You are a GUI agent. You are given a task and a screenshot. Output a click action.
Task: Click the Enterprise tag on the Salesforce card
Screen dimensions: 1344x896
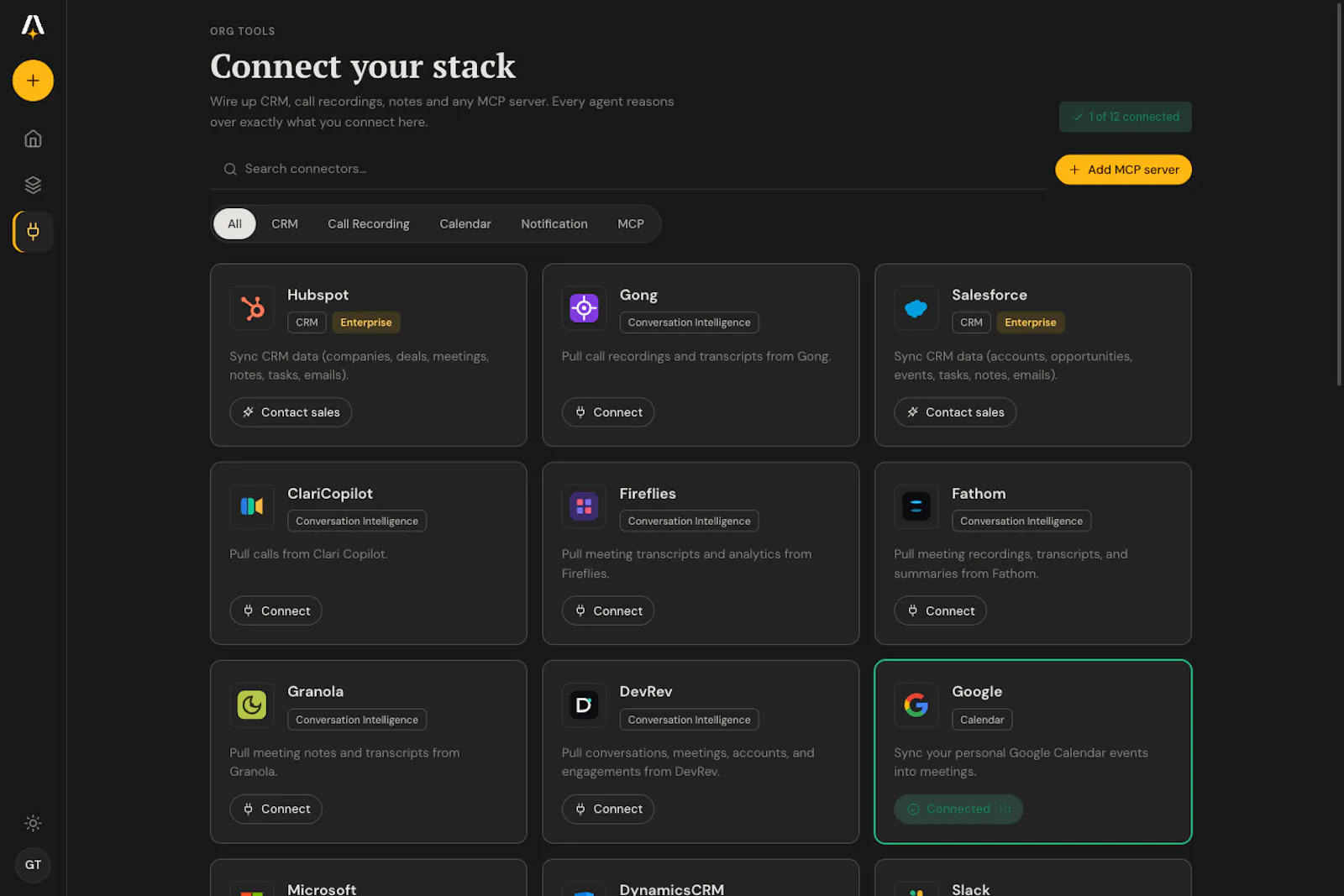(1031, 322)
